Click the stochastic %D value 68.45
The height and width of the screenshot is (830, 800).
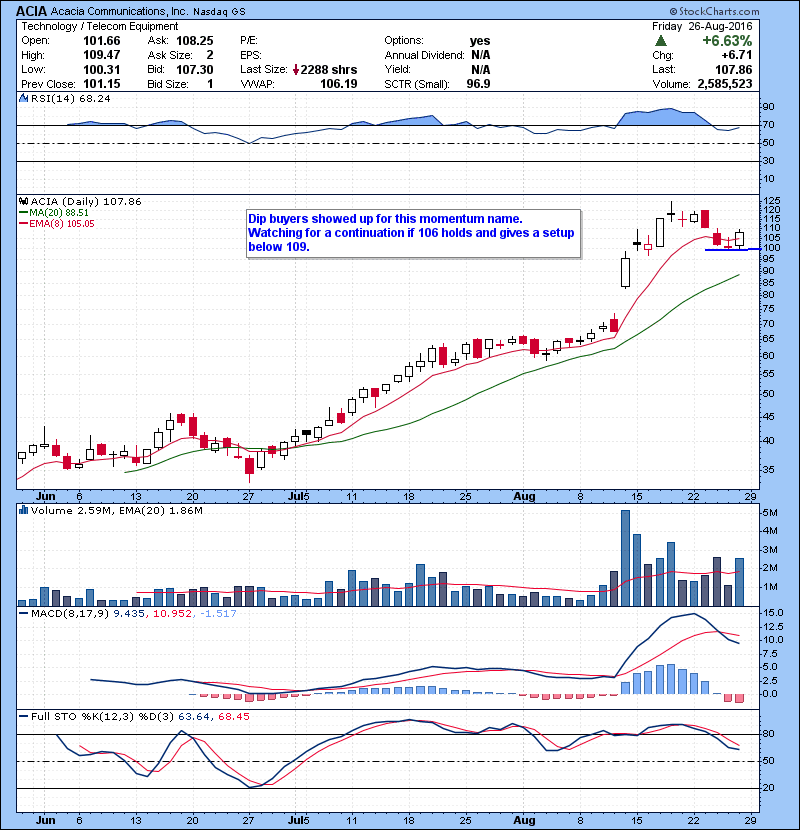(233, 716)
